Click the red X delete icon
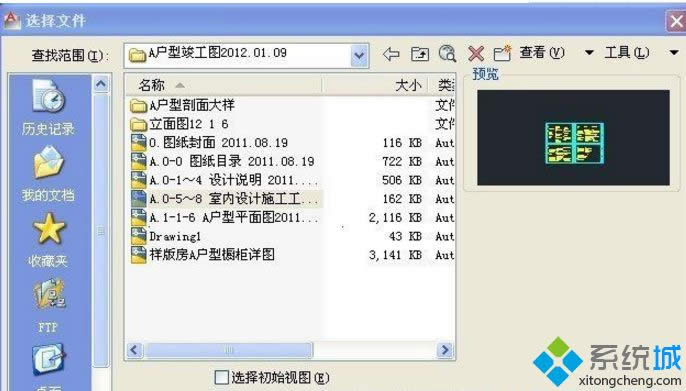The image size is (686, 391). coord(476,54)
